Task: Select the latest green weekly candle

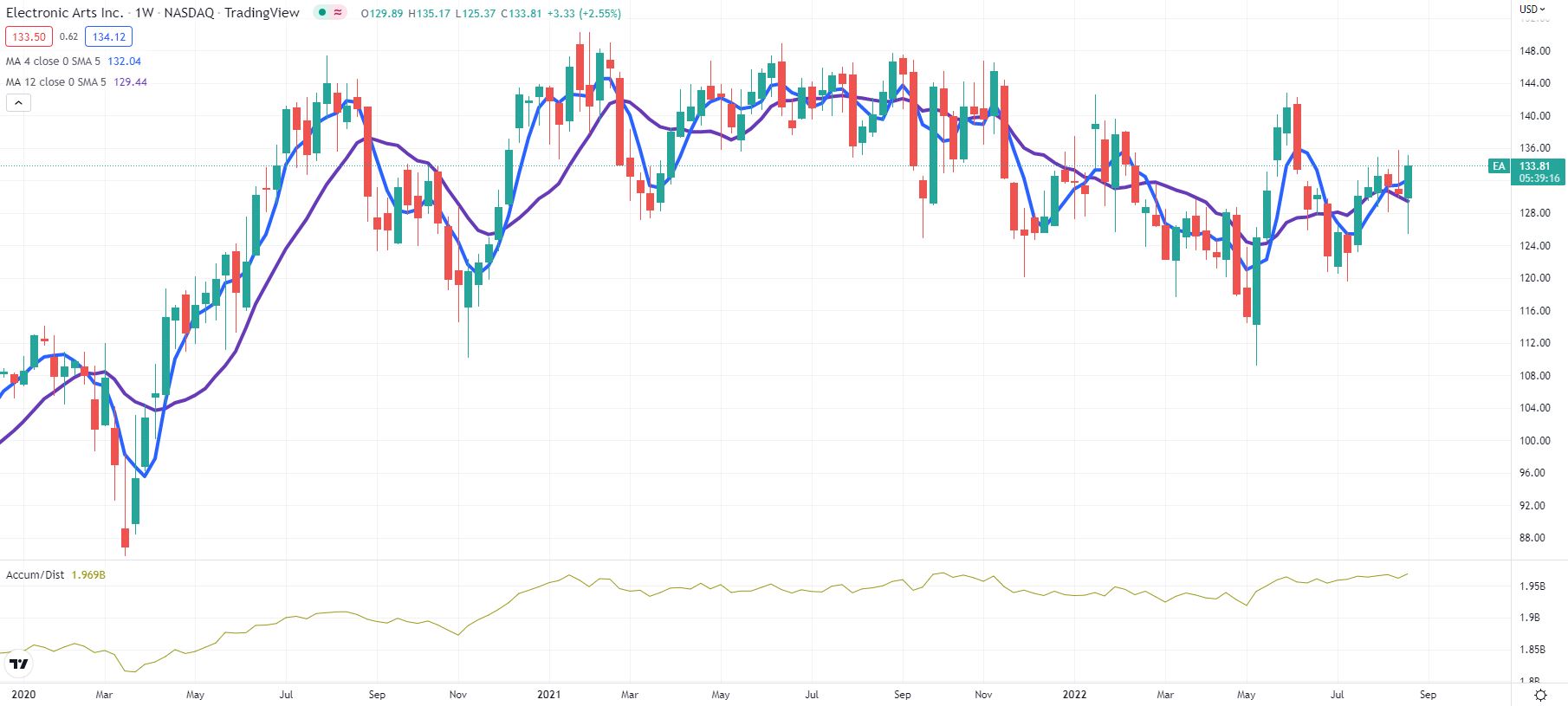Action: 1409,182
